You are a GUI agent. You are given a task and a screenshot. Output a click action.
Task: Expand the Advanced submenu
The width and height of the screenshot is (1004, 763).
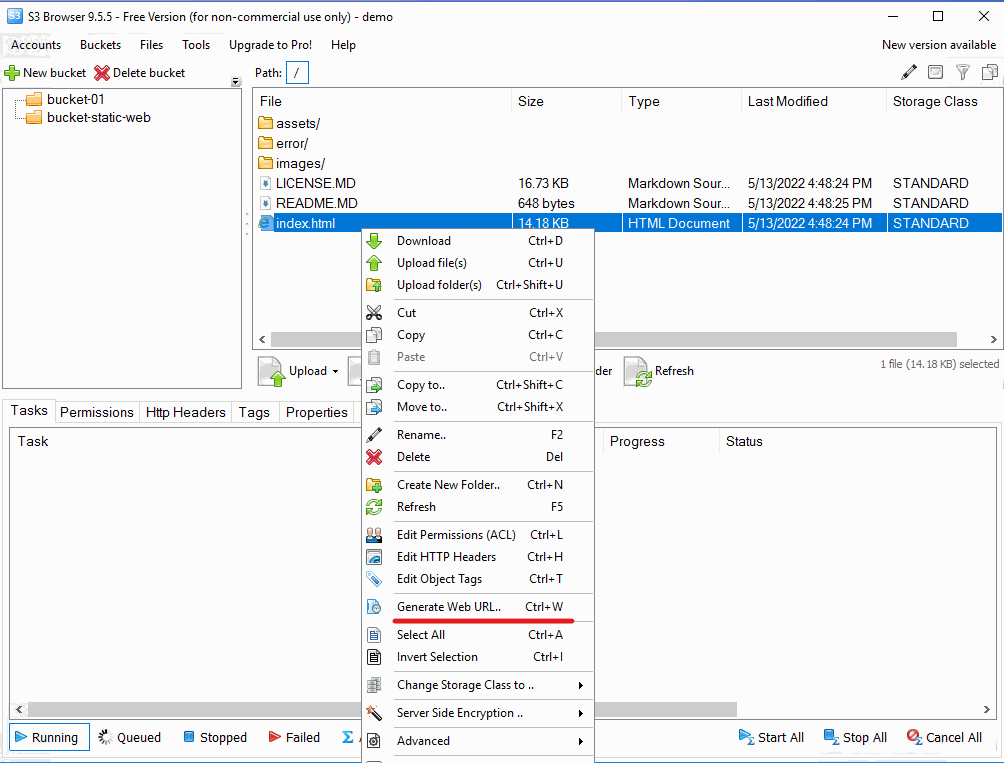click(x=581, y=741)
